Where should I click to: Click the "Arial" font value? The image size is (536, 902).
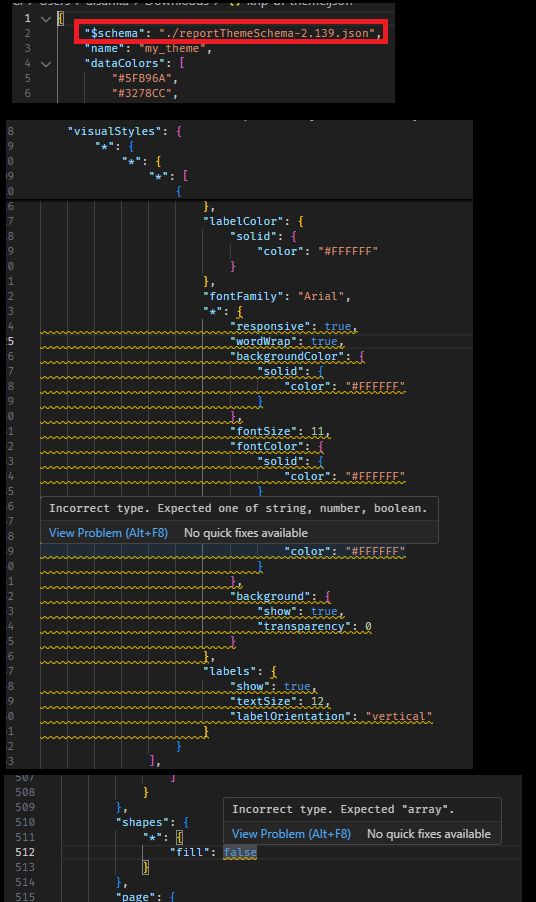click(320, 296)
